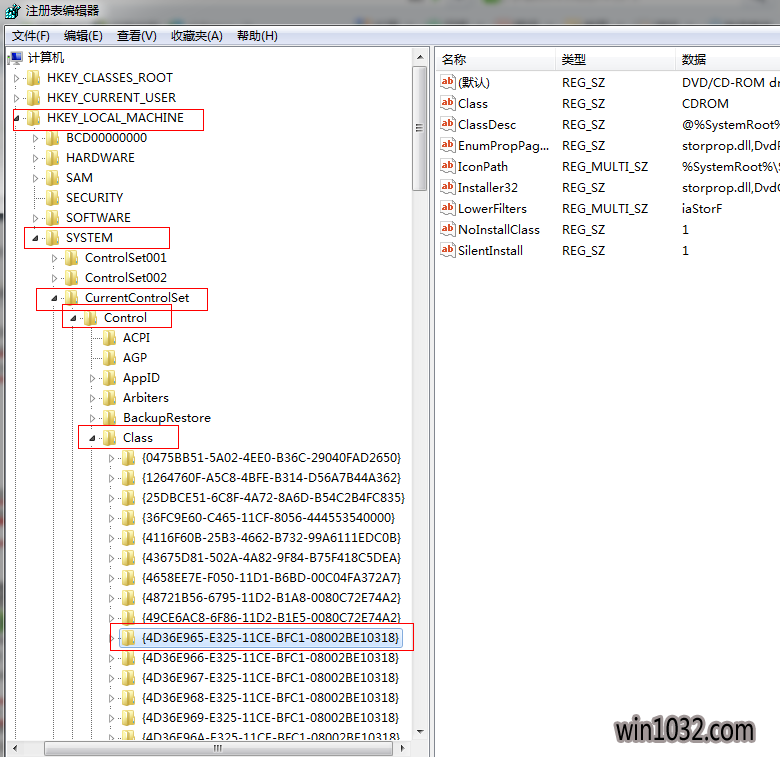The width and height of the screenshot is (780, 757).
Task: Select the NoInstallClass value icon
Action: coord(448,230)
